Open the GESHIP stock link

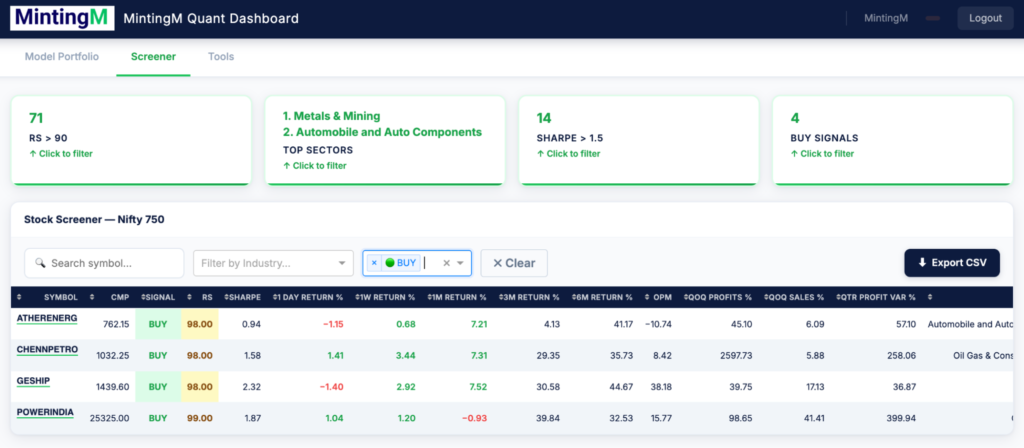pyautogui.click(x=35, y=381)
